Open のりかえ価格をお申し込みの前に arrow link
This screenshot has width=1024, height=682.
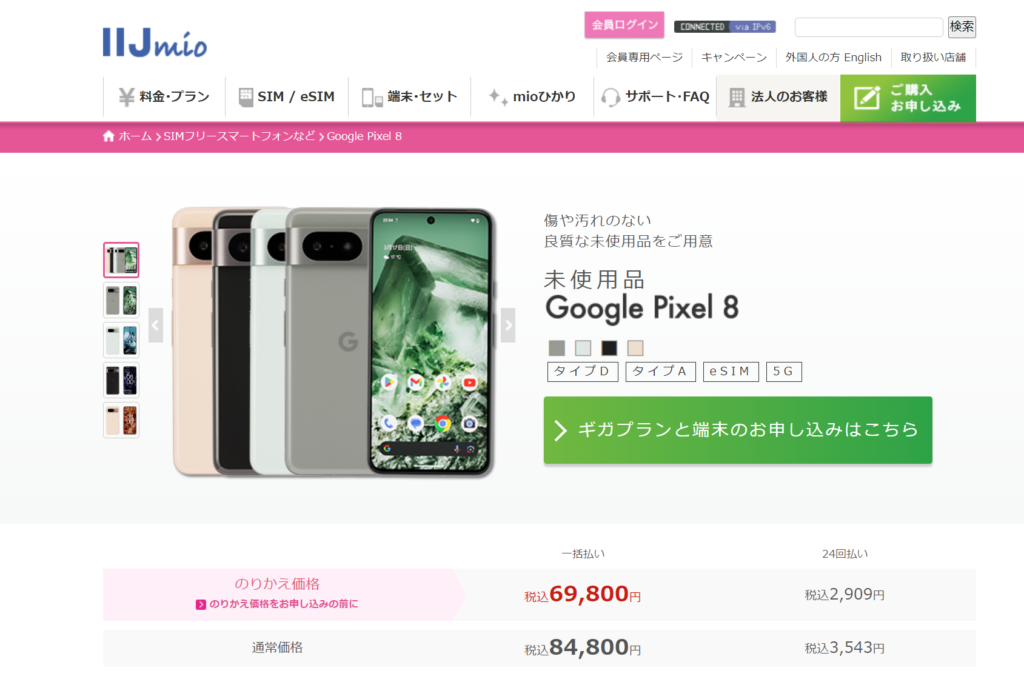pyautogui.click(x=277, y=604)
